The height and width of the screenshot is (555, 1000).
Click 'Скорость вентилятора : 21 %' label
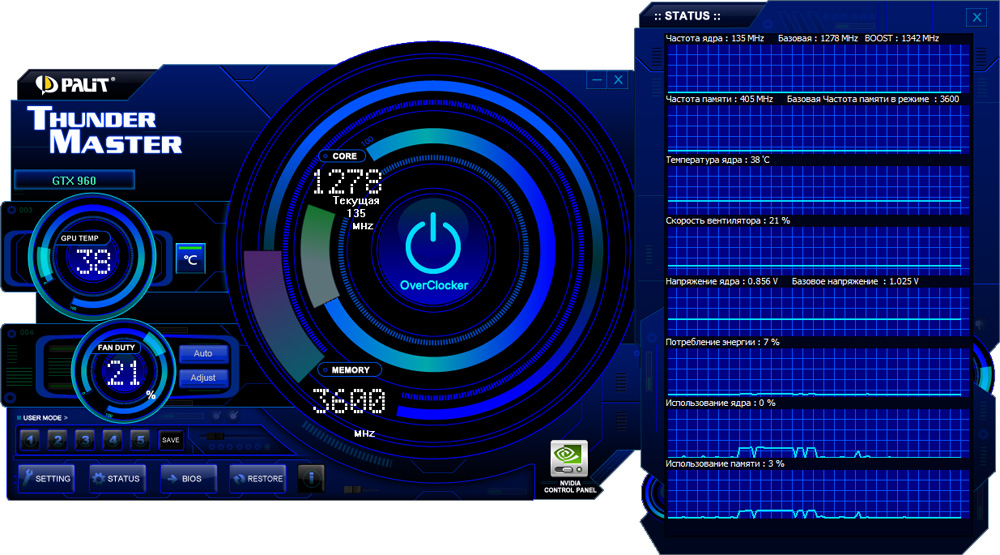728,221
